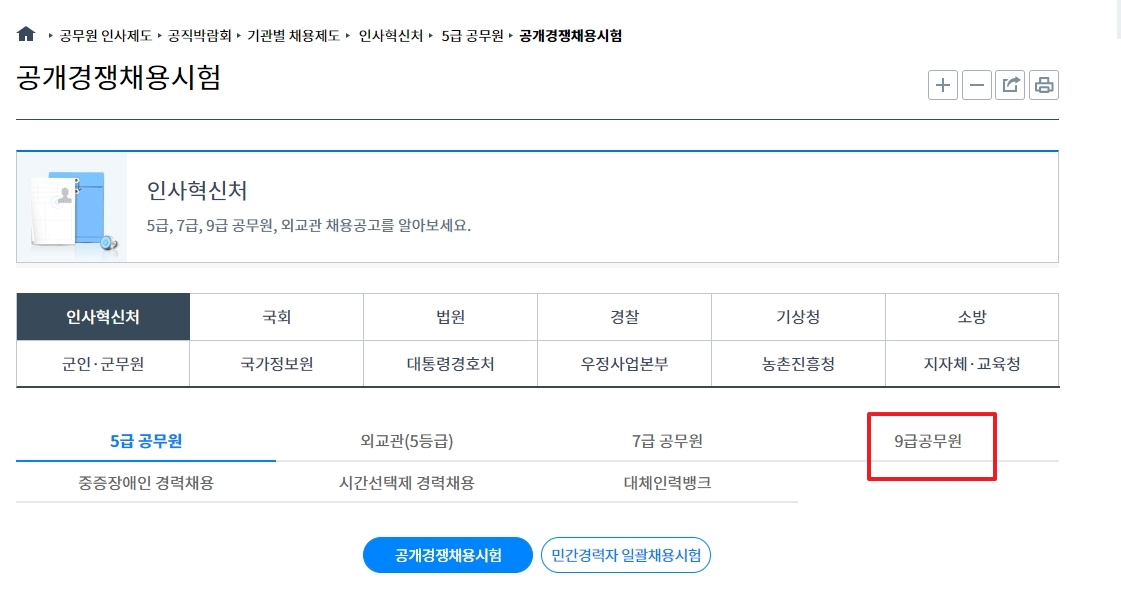Switch to the 기상청 tab
Image resolution: width=1121 pixels, height=589 pixels.
(797, 315)
